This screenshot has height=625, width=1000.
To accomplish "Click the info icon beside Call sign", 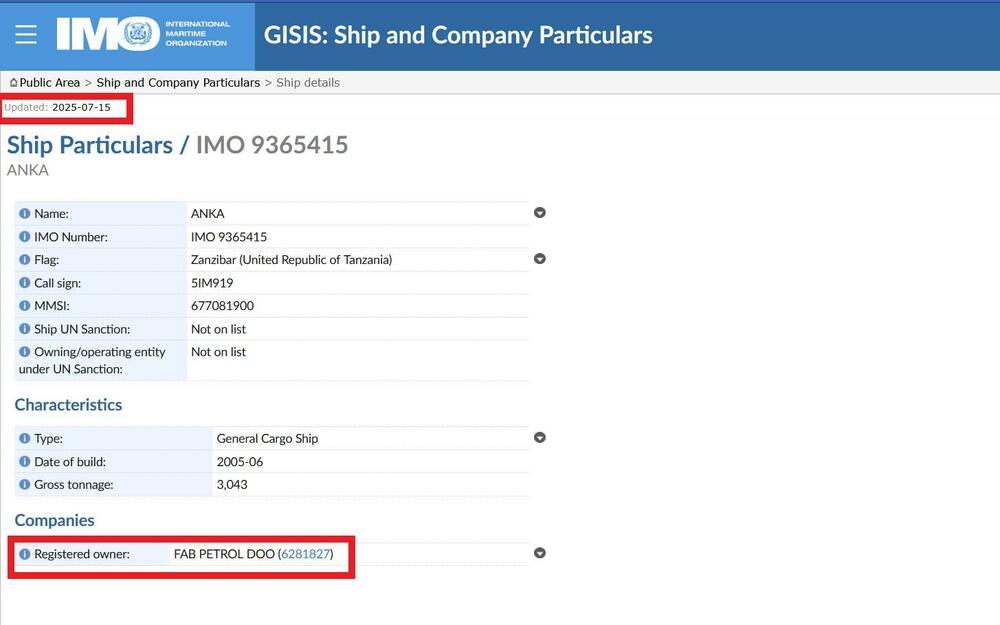I will coord(25,283).
